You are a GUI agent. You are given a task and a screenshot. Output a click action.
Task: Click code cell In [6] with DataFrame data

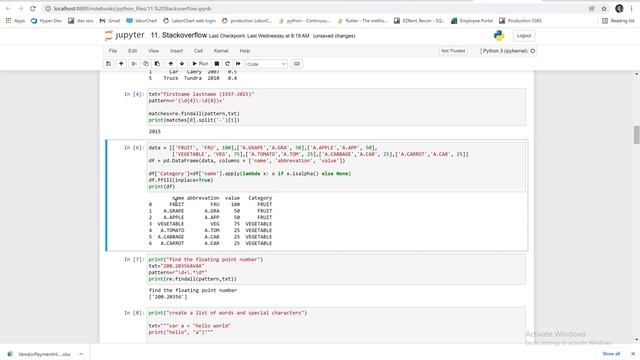[336, 167]
